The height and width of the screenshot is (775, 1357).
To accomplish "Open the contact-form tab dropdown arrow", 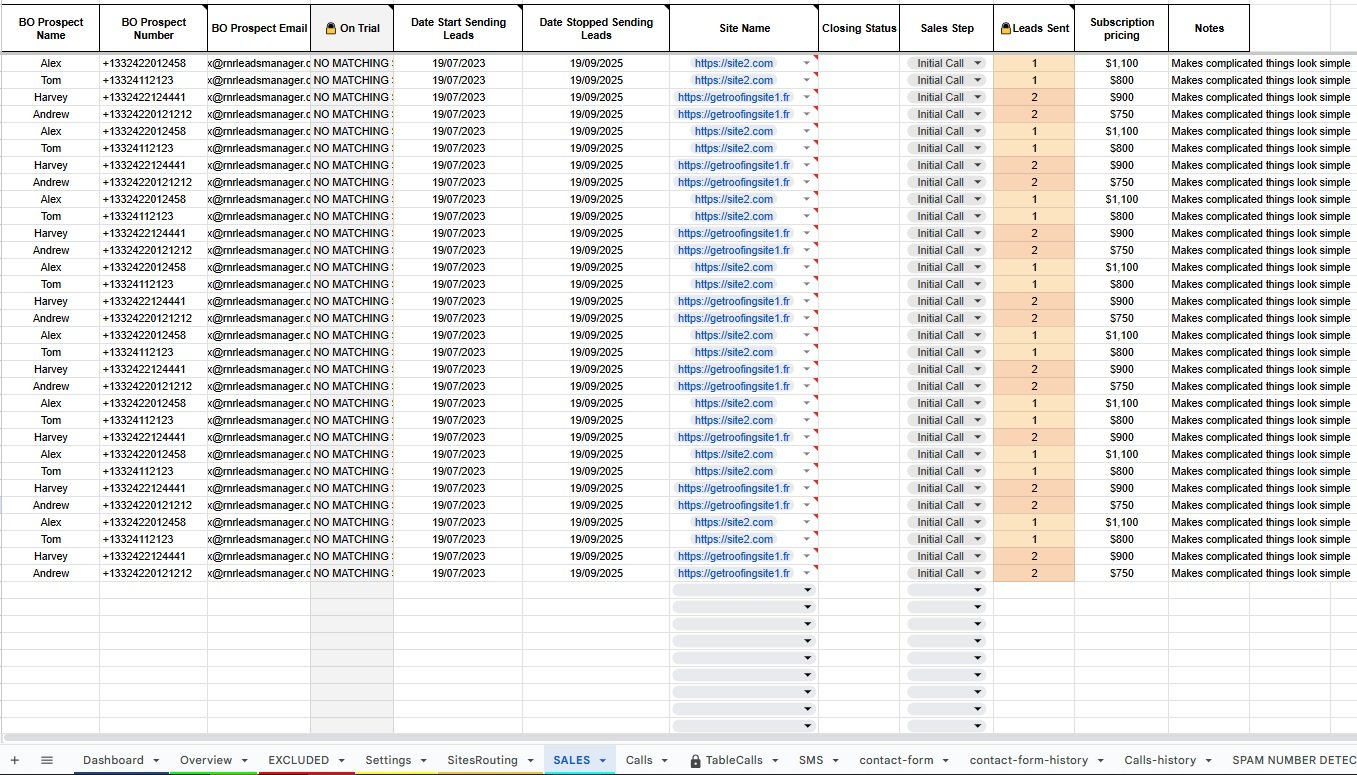I will pos(945,761).
